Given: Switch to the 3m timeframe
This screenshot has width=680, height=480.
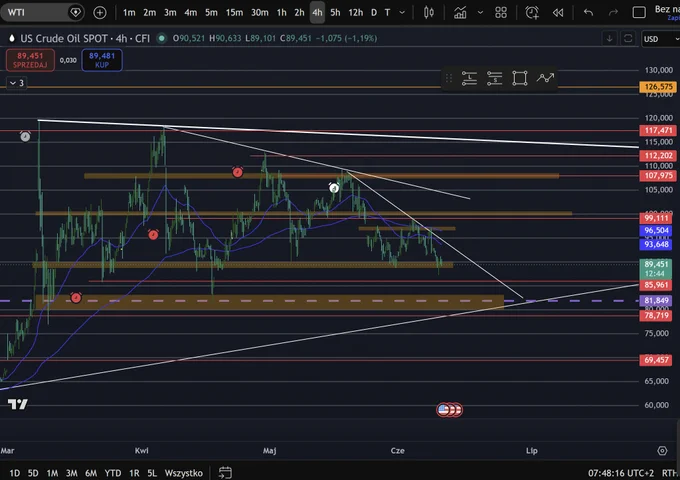Looking at the screenshot, I should click(x=170, y=13).
